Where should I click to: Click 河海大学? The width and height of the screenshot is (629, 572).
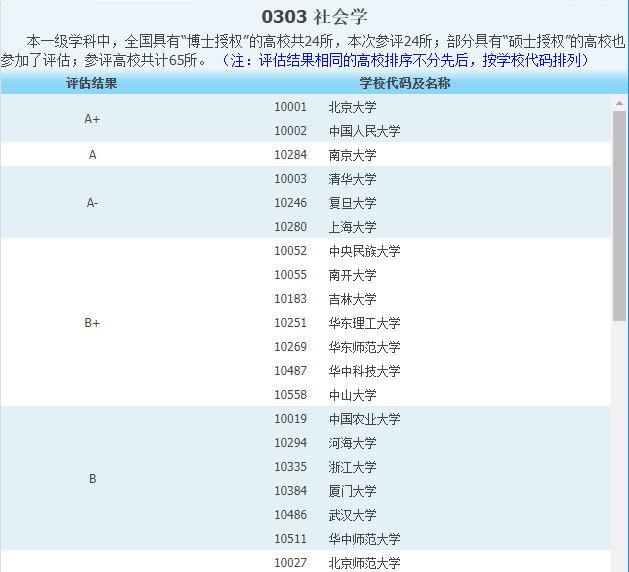(x=353, y=443)
